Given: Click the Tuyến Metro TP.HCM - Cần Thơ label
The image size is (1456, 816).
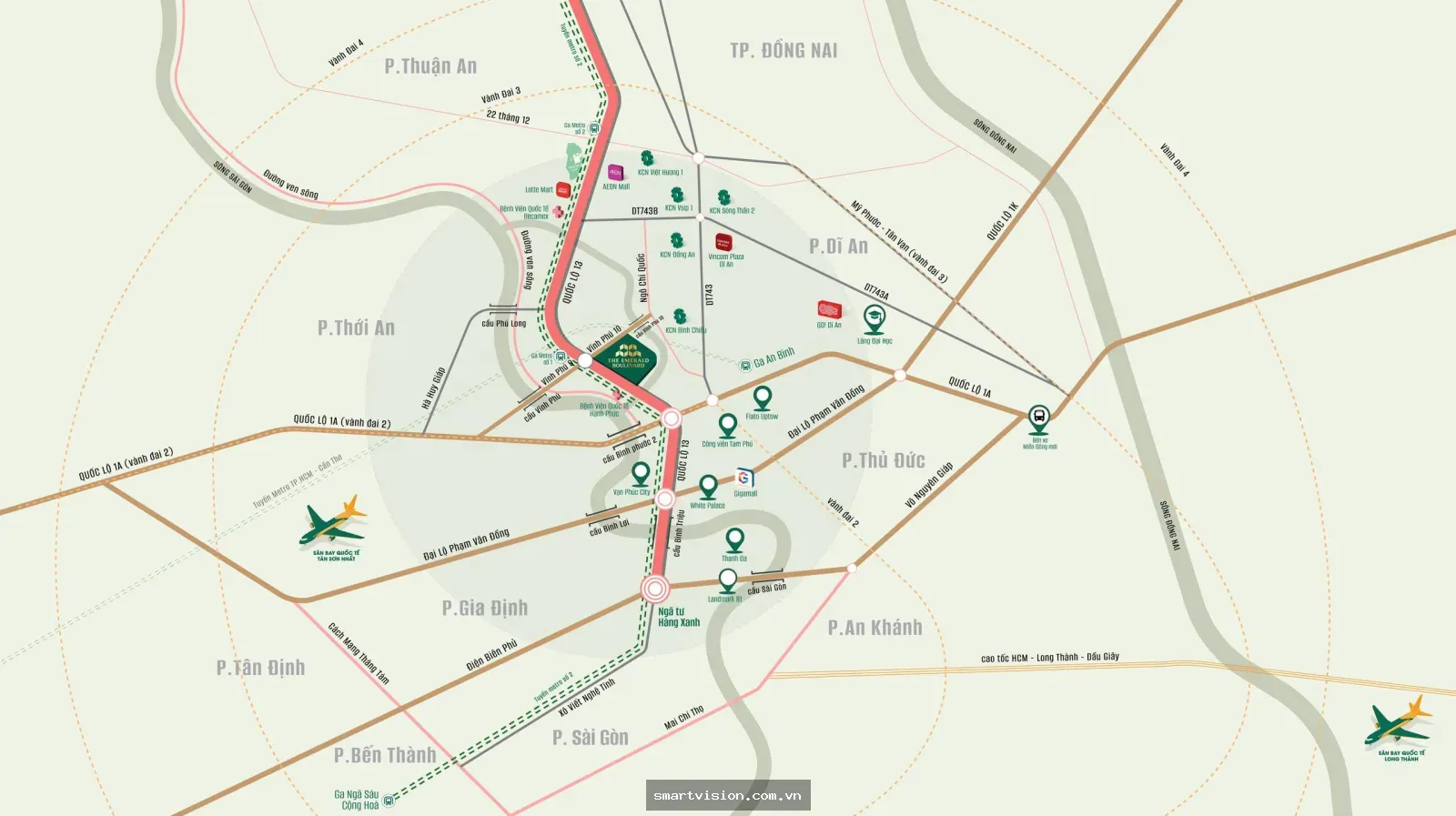Looking at the screenshot, I should 297,481.
